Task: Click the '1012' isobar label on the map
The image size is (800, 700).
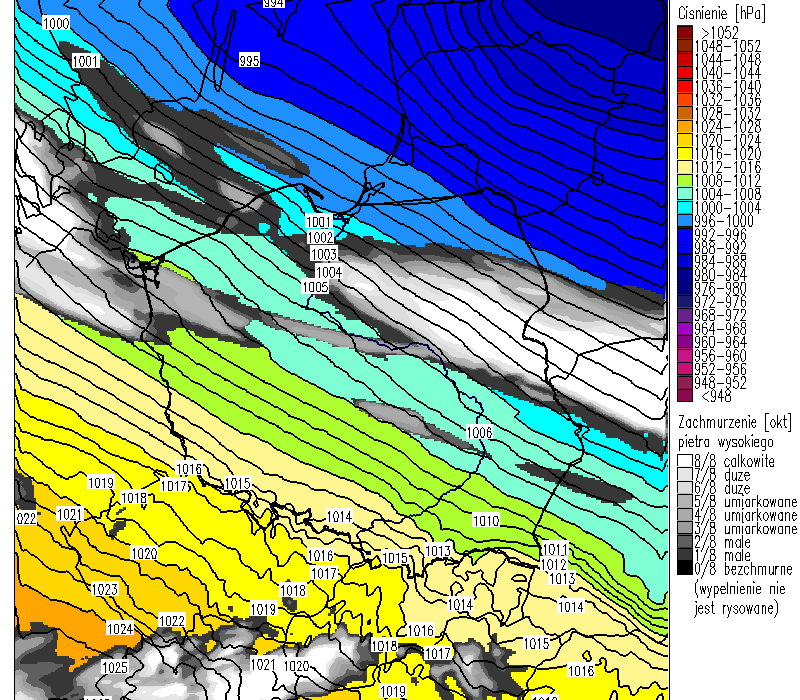Action: (x=553, y=564)
